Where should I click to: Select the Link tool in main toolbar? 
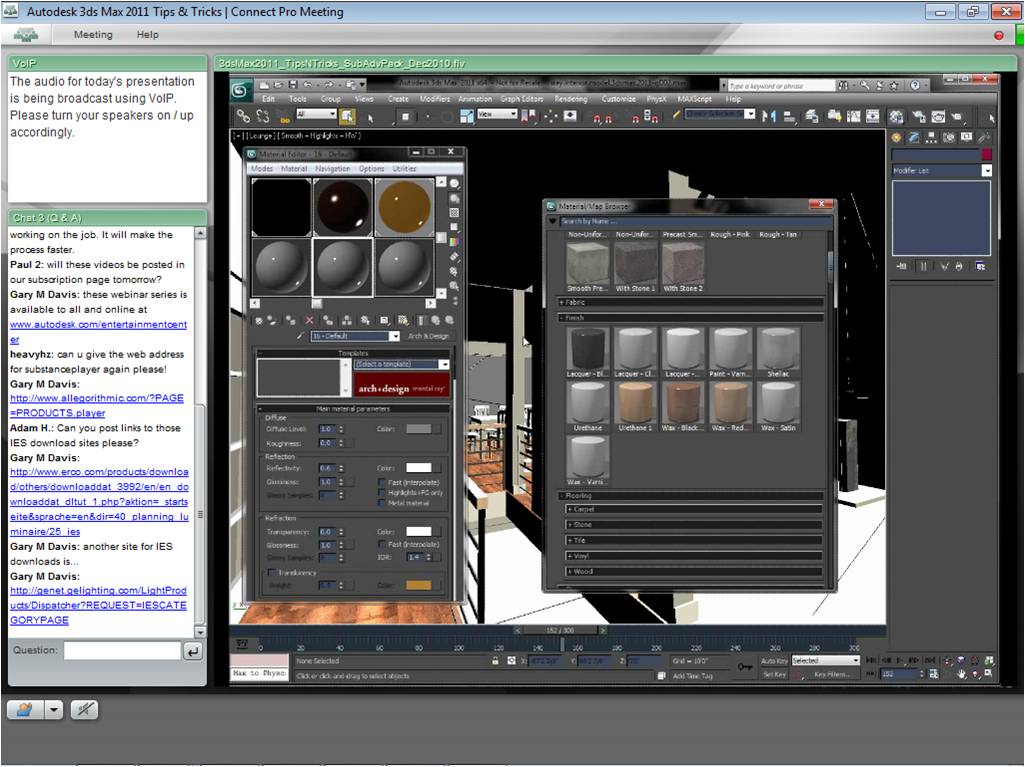(x=243, y=117)
